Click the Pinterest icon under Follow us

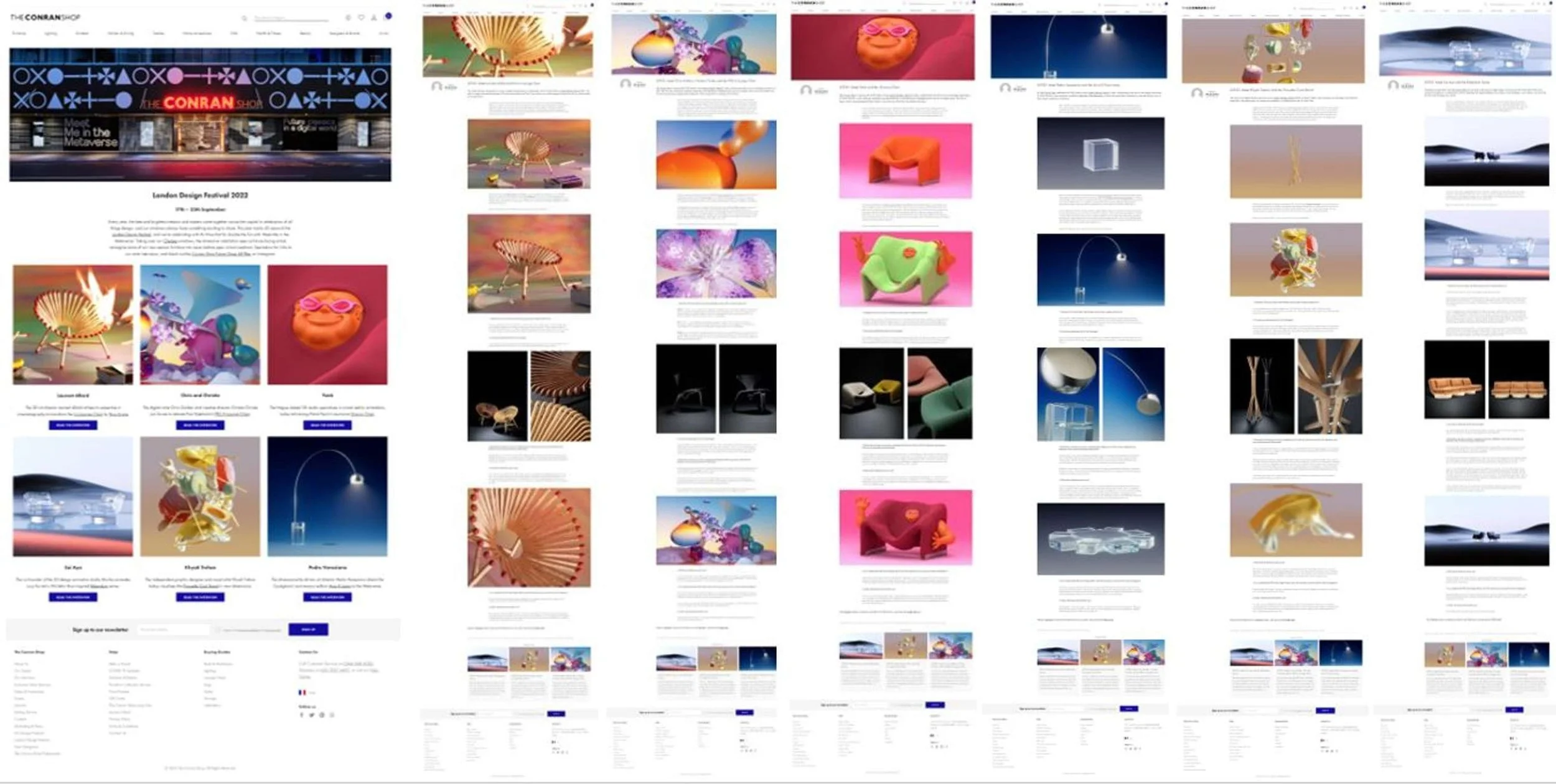point(322,715)
